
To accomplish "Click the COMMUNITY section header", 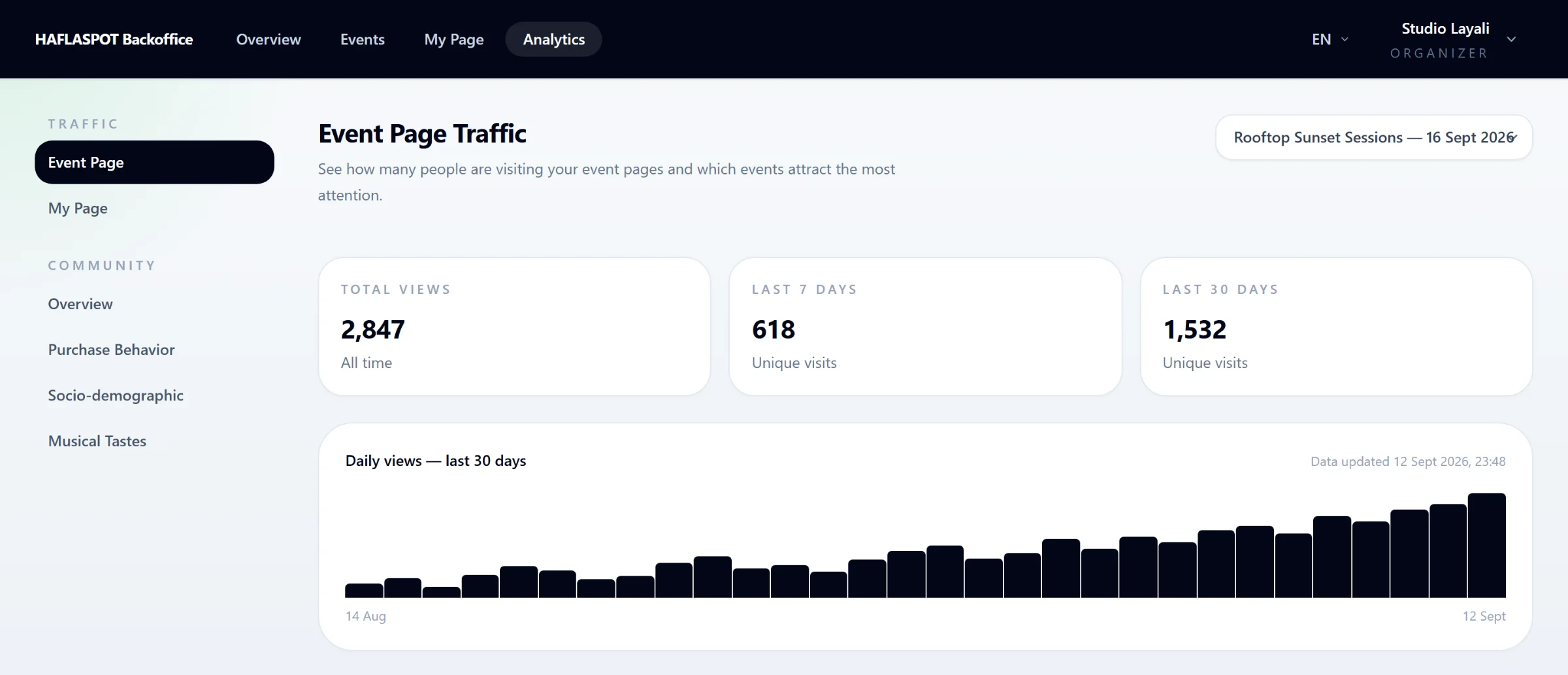I will coord(102,265).
